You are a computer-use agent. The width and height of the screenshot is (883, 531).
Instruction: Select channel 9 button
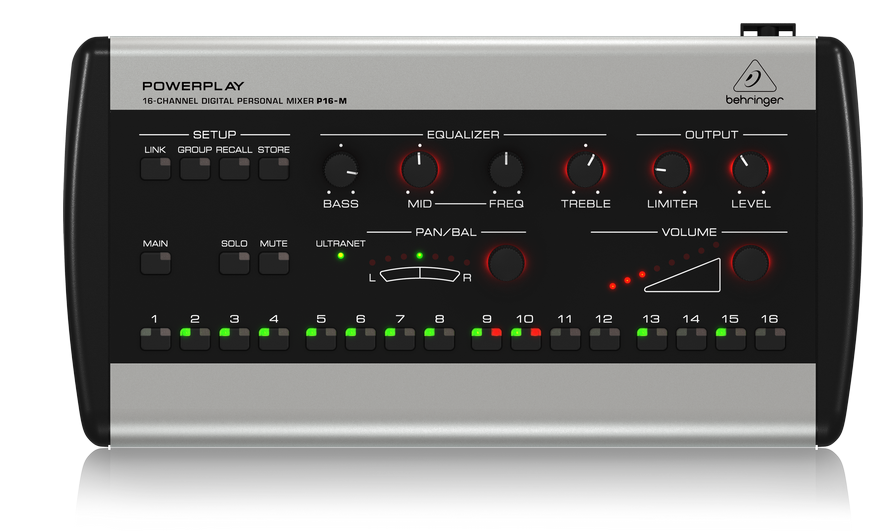pos(487,340)
